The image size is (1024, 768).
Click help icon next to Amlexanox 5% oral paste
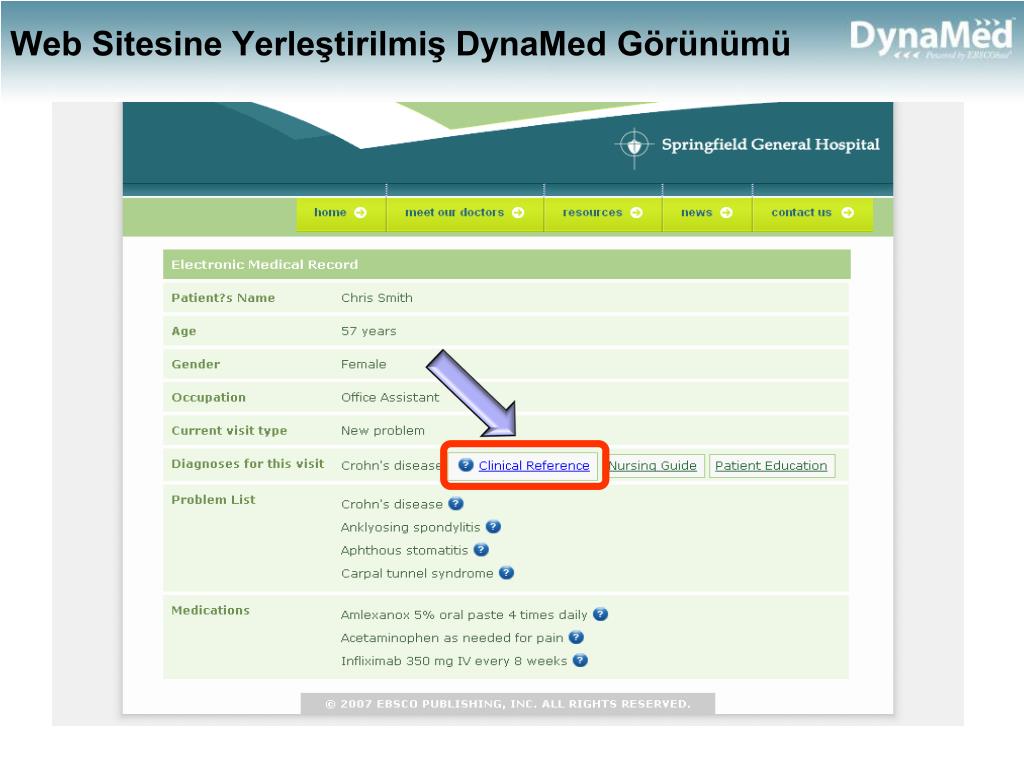click(600, 614)
